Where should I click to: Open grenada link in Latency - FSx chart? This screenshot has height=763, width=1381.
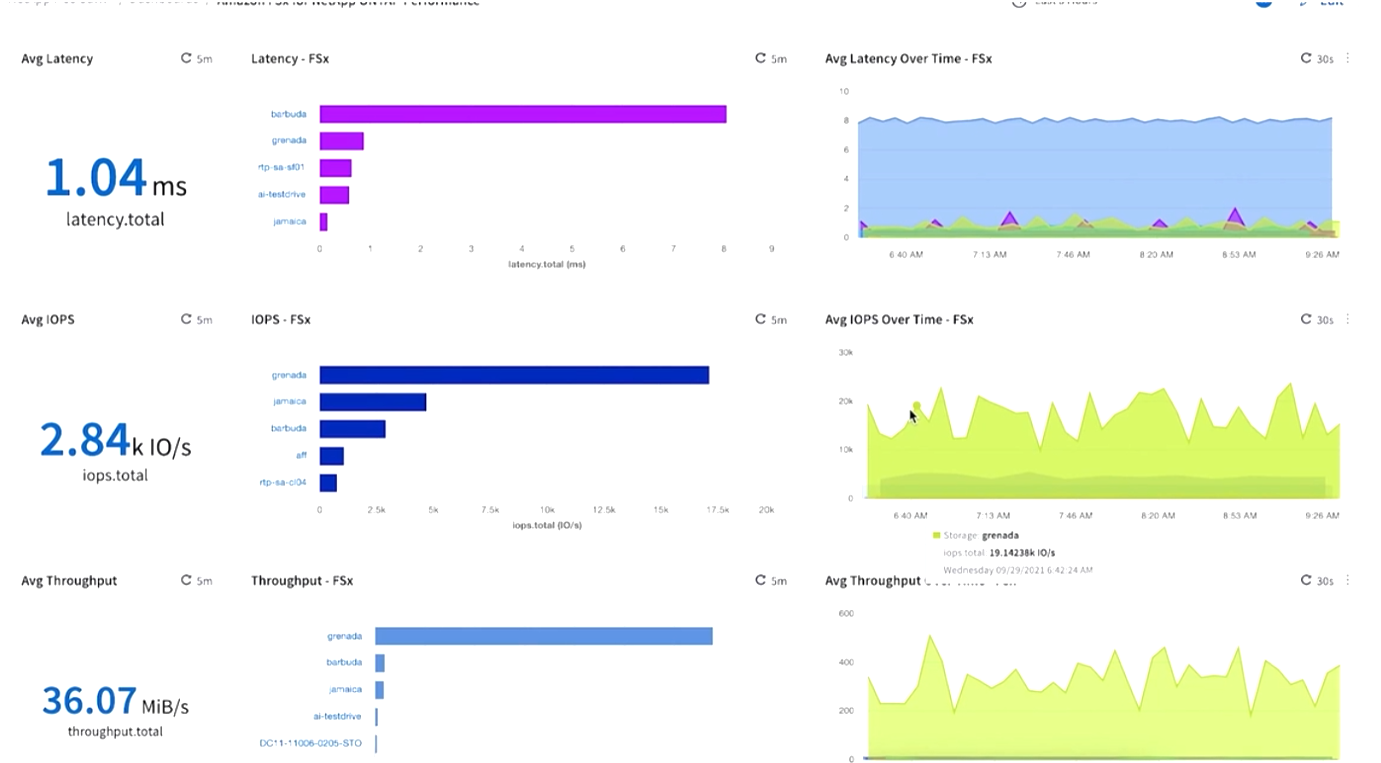289,141
